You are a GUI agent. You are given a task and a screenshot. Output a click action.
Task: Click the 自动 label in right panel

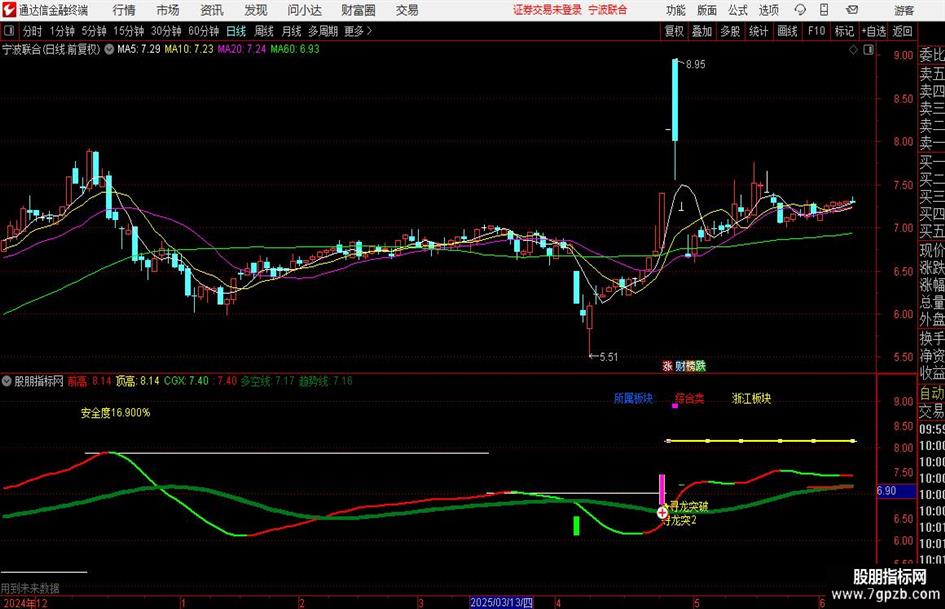(x=932, y=393)
